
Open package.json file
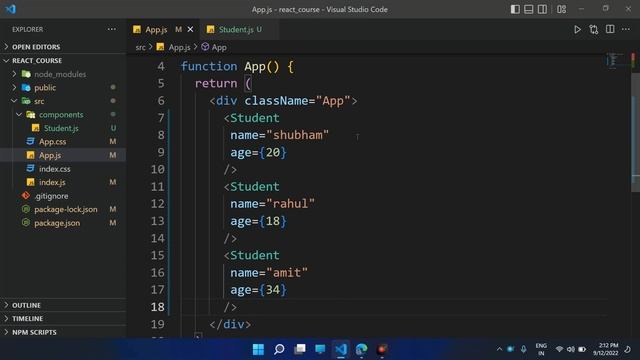[x=57, y=223]
